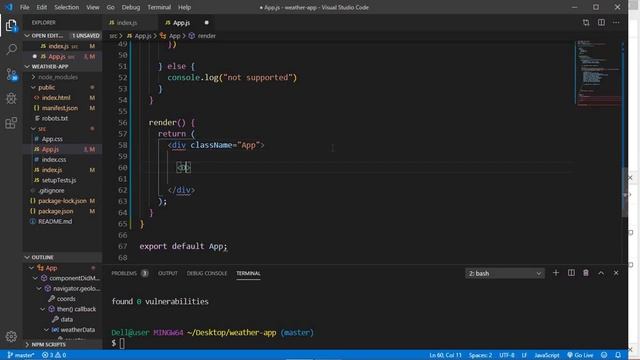Open the notifications bell in status bar
The width and height of the screenshot is (640, 360).
618,355
